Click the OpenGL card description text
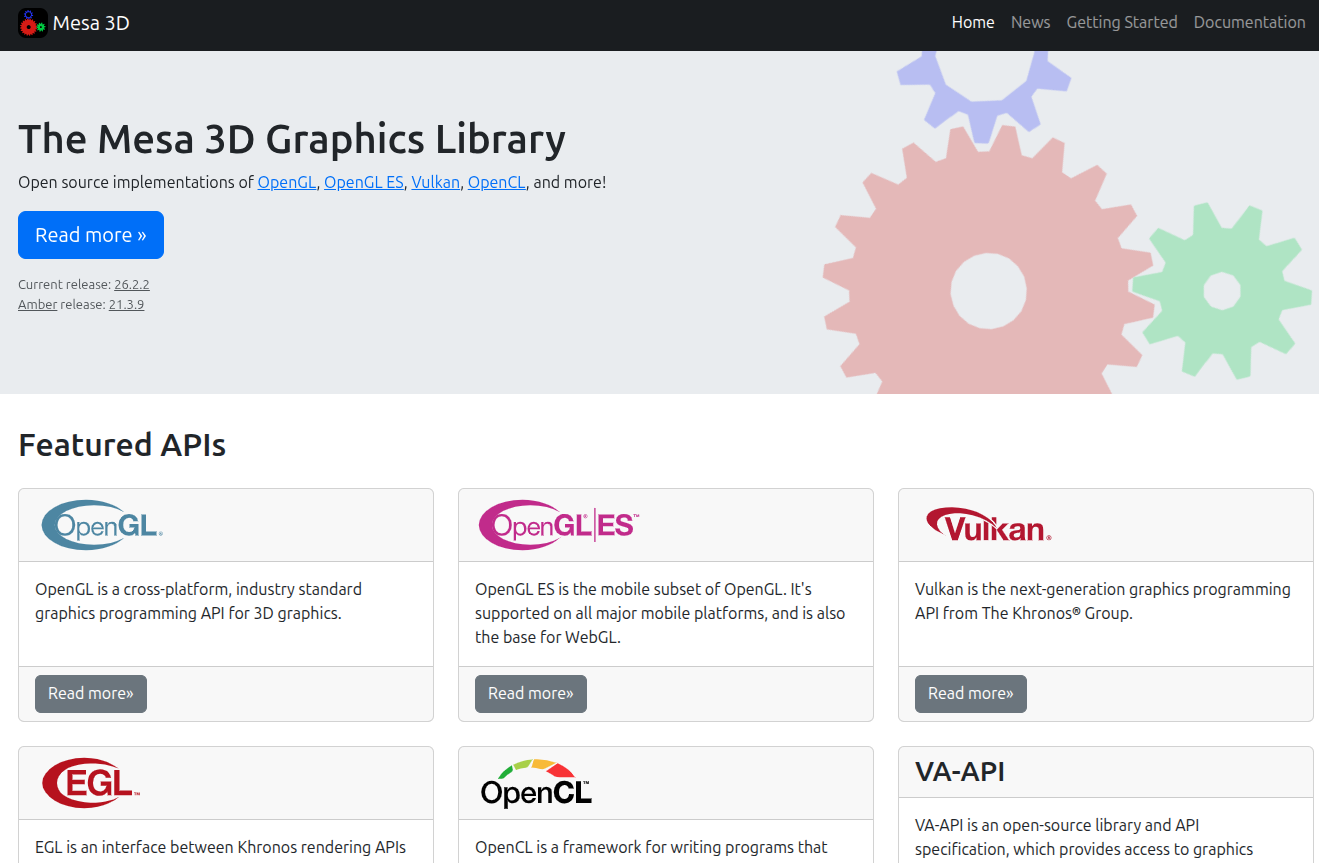 pos(199,602)
